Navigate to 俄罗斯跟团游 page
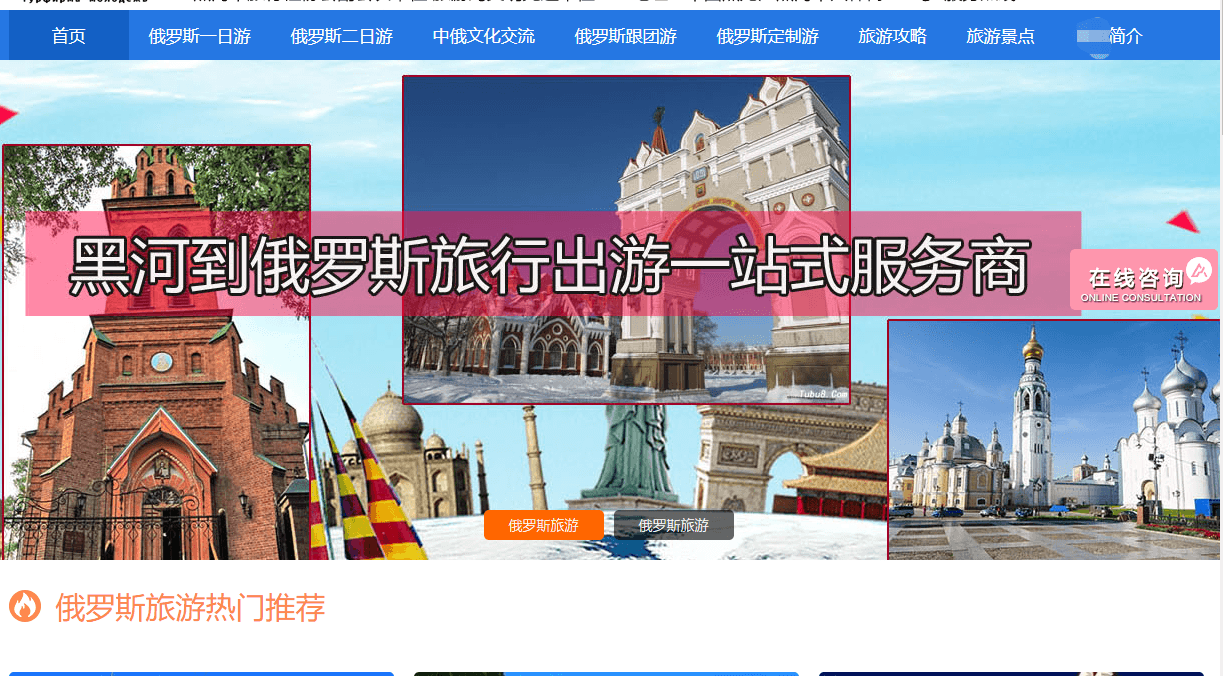The image size is (1223, 676). click(625, 36)
